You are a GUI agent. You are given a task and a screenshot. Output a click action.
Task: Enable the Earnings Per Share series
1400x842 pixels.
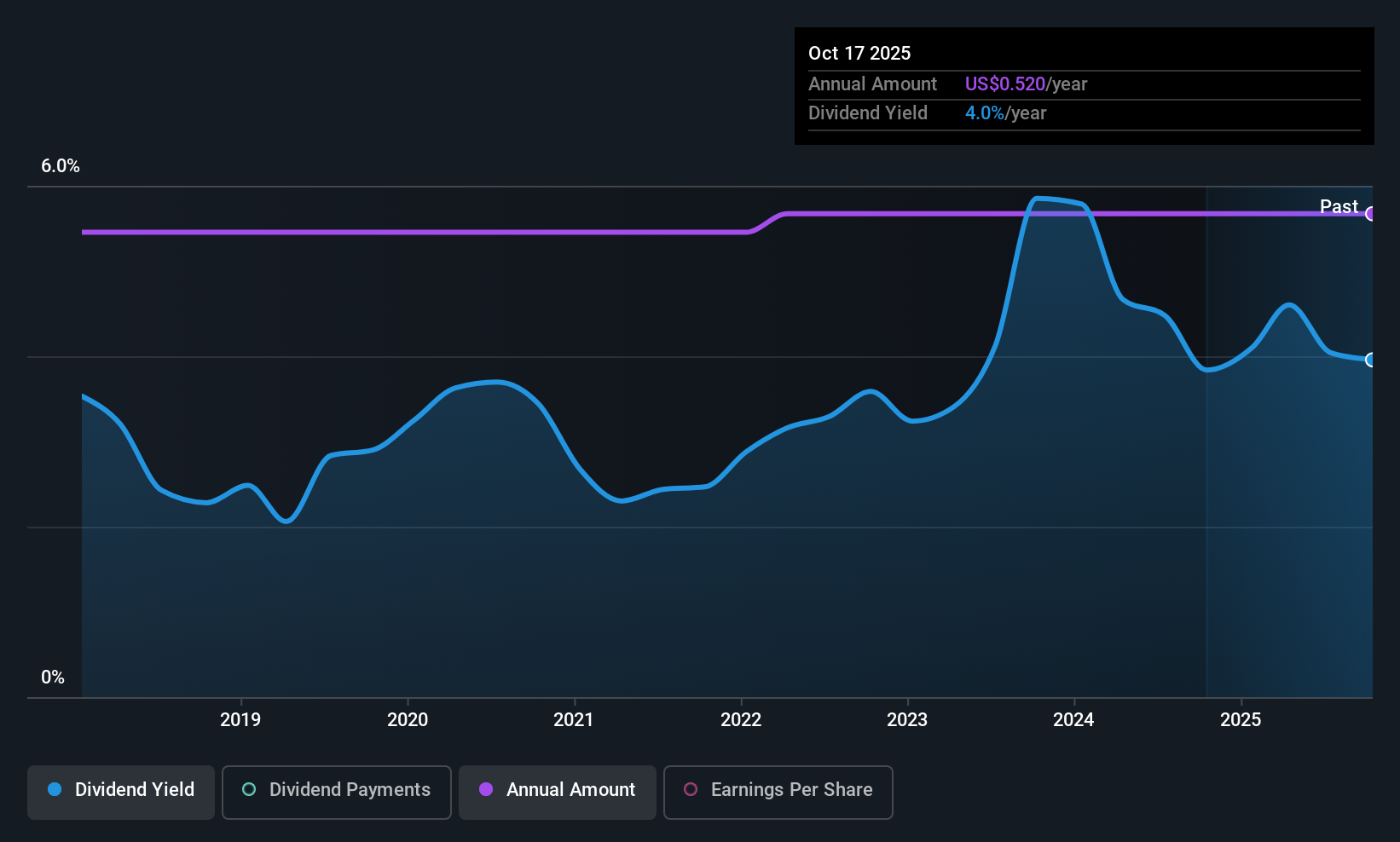778,793
